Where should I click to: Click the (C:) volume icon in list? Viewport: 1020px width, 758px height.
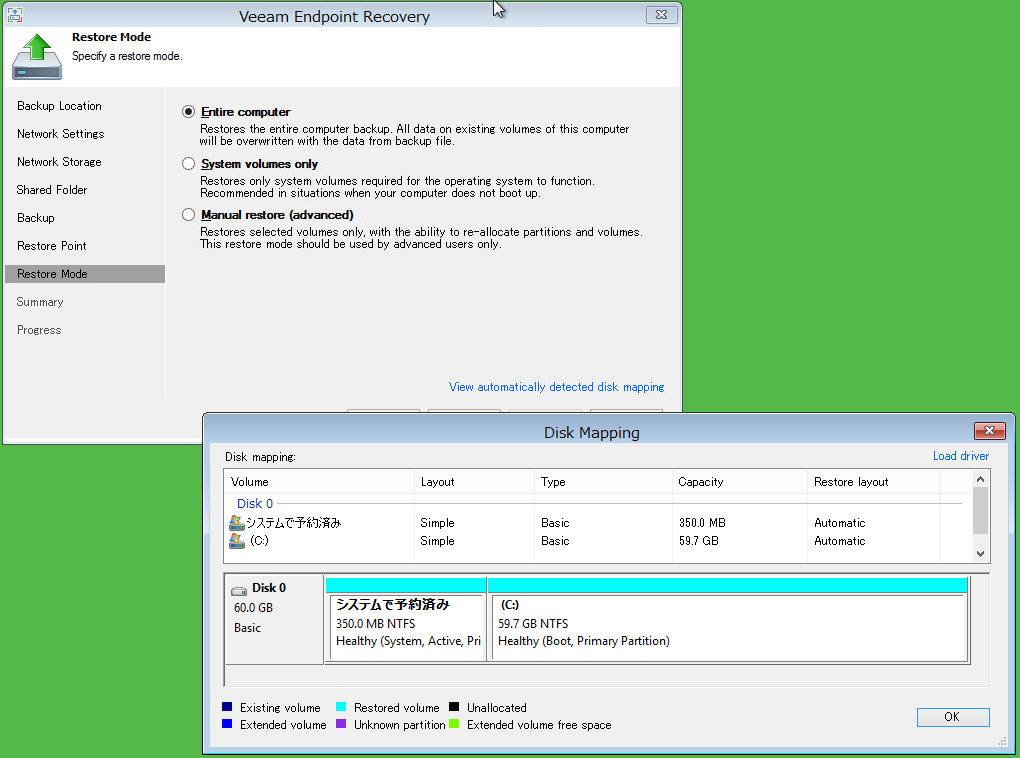coord(236,541)
